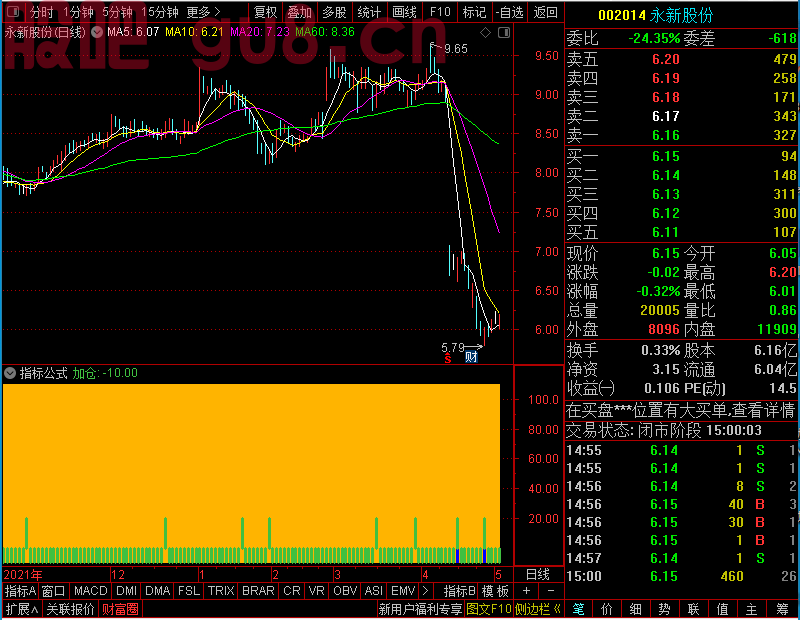Open the large buy order details notice
Image resolution: width=800 pixels, height=620 pixels.
click(681, 410)
